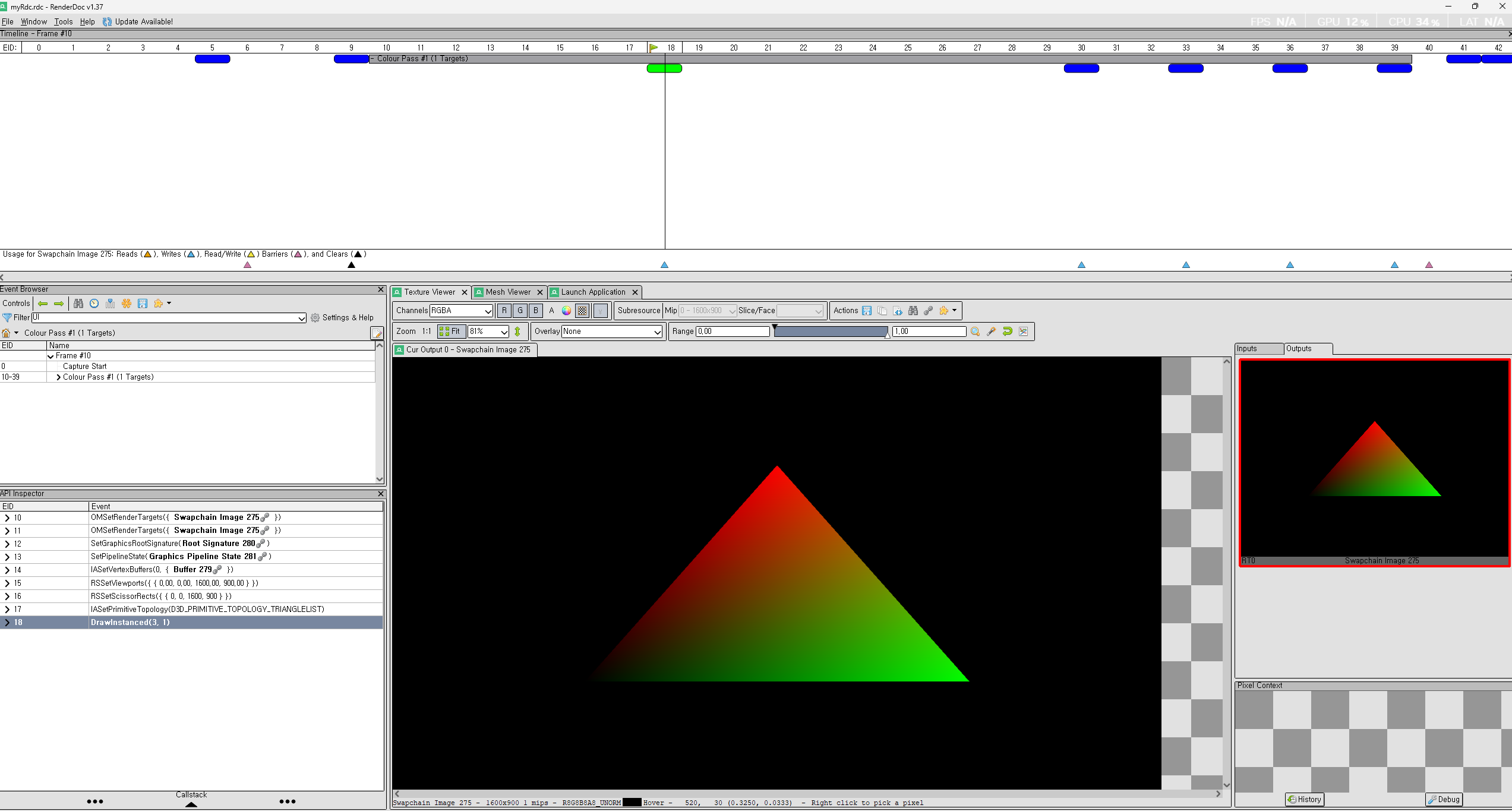
Task: Click the white point marker on range slider
Action: coord(888,336)
